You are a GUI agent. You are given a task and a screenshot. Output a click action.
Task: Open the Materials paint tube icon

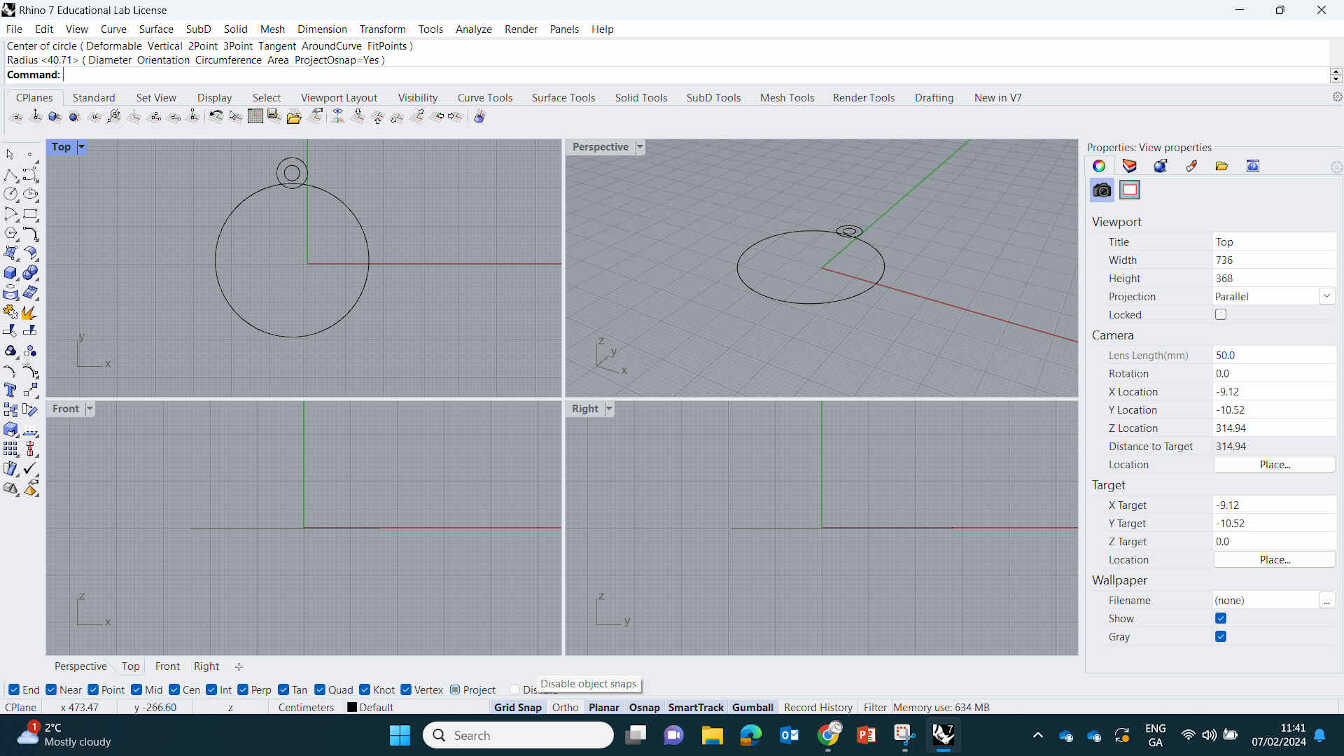1191,166
